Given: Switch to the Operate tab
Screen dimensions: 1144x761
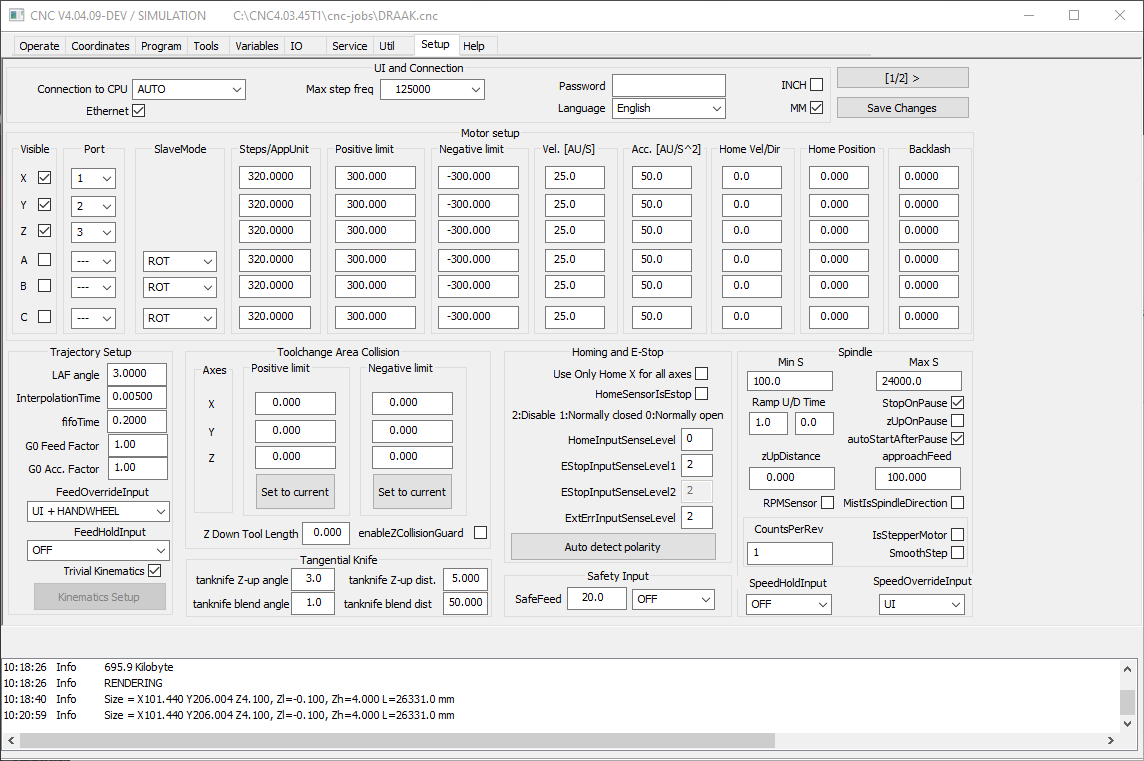Looking at the screenshot, I should [x=39, y=46].
